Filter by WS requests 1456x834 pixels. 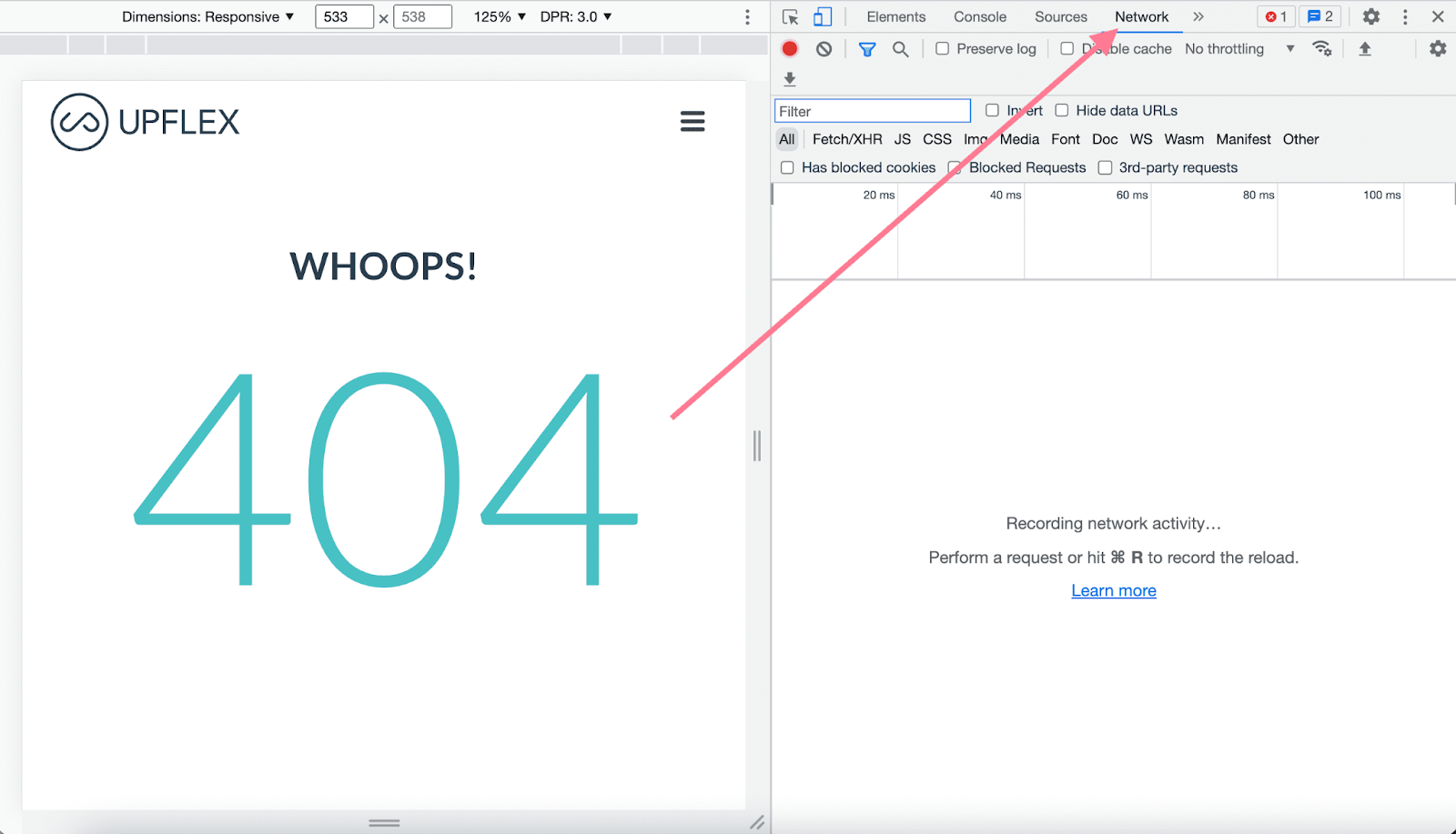(1141, 139)
